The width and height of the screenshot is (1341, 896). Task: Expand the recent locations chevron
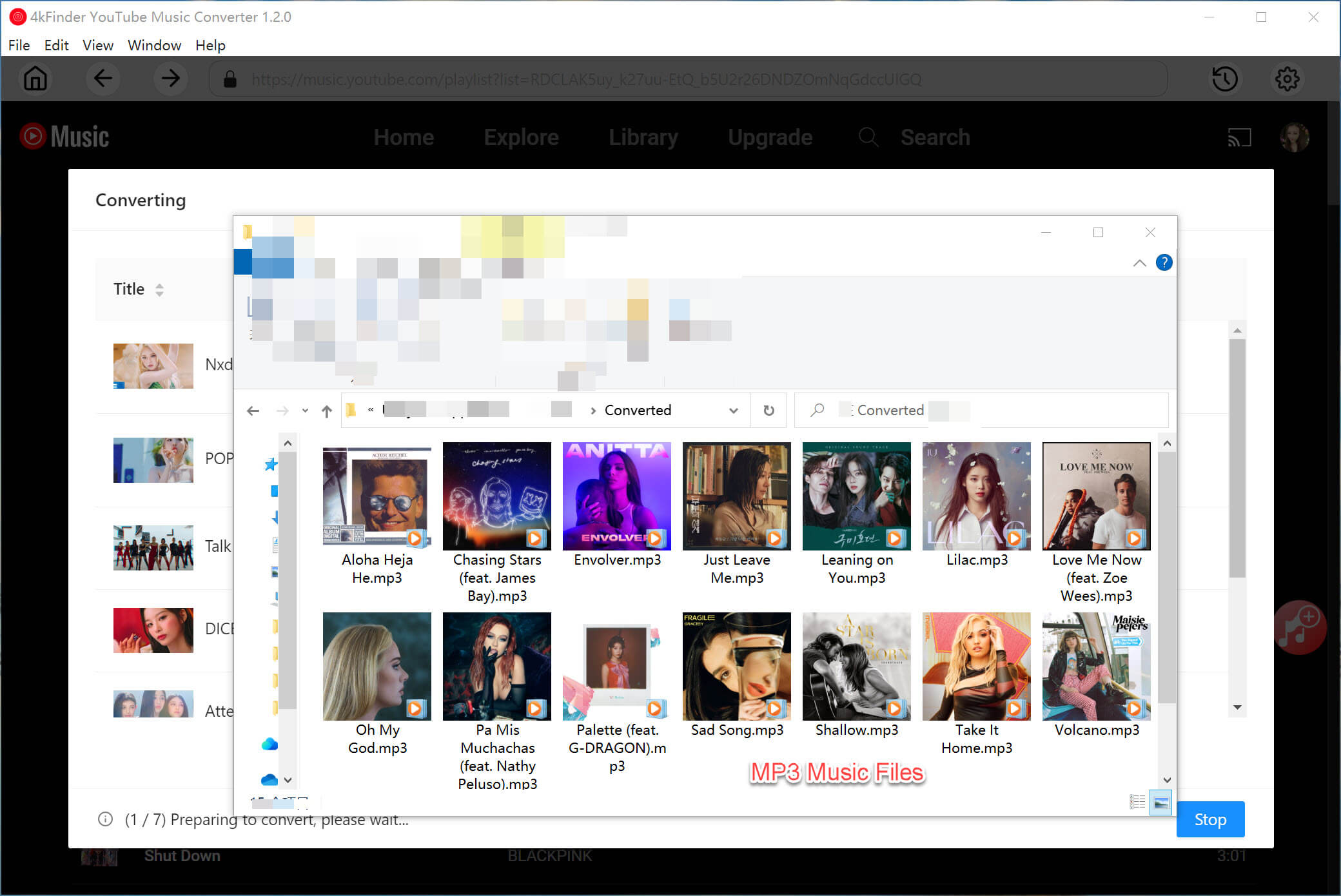305,411
